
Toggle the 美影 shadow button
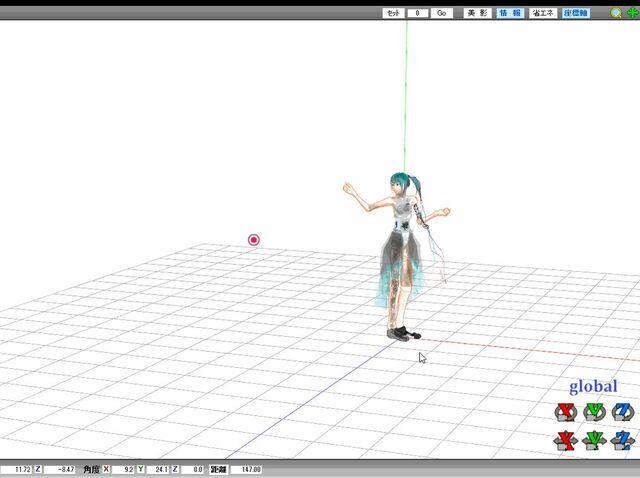pyautogui.click(x=477, y=13)
